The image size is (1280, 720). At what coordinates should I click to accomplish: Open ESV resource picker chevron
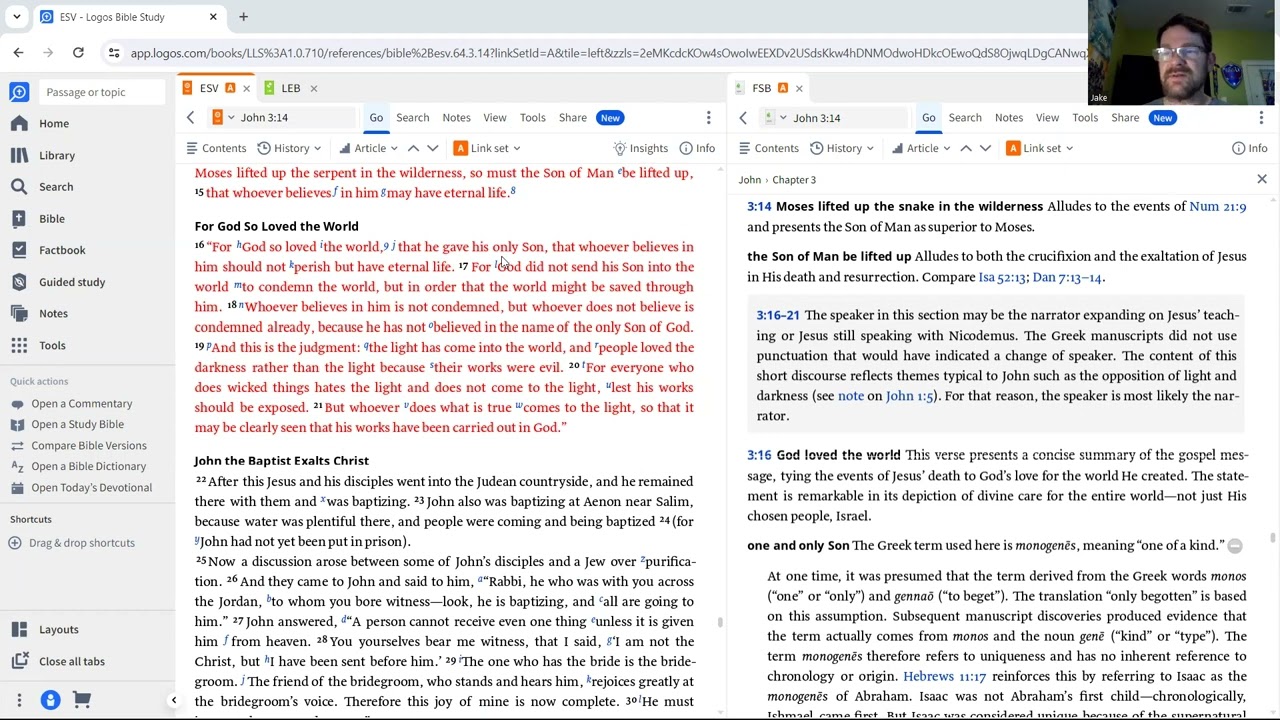click(x=231, y=118)
